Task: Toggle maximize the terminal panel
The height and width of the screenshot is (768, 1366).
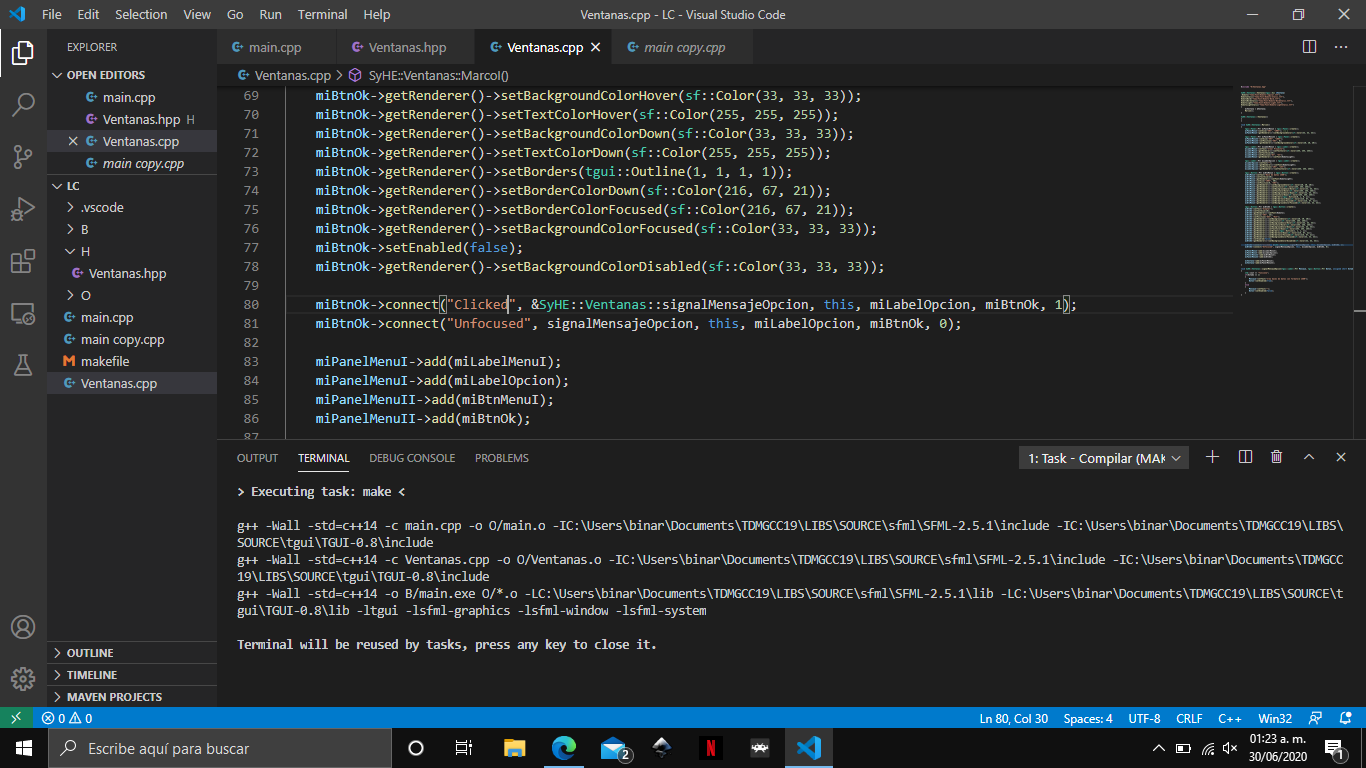Action: [x=1309, y=456]
